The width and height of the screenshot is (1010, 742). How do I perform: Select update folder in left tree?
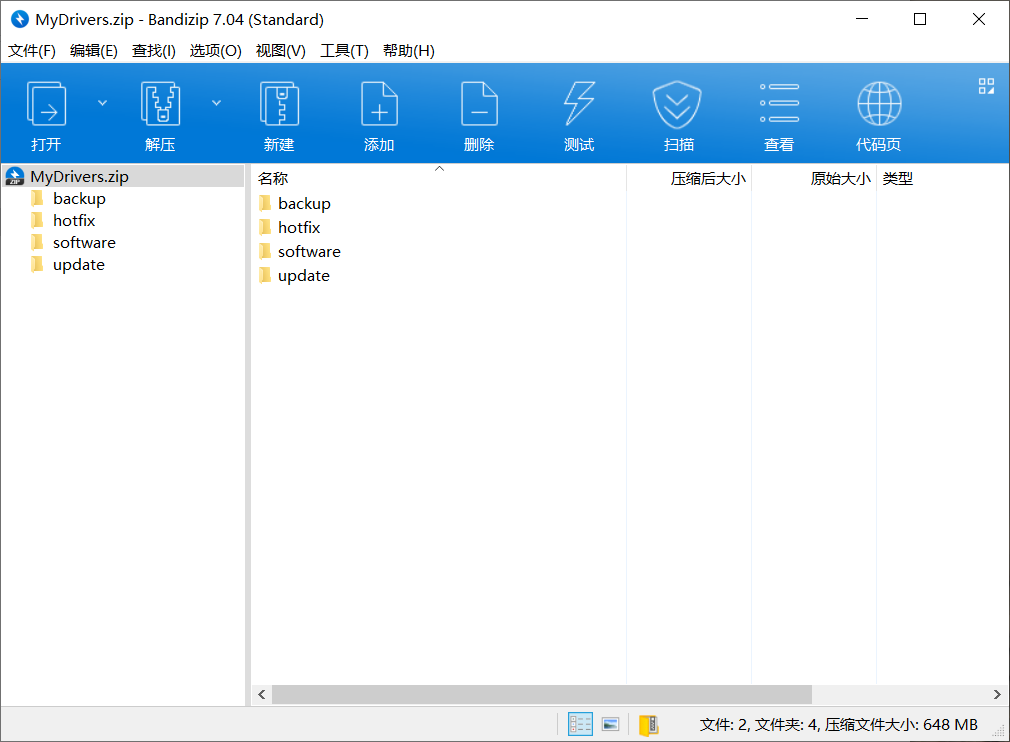pyautogui.click(x=79, y=265)
